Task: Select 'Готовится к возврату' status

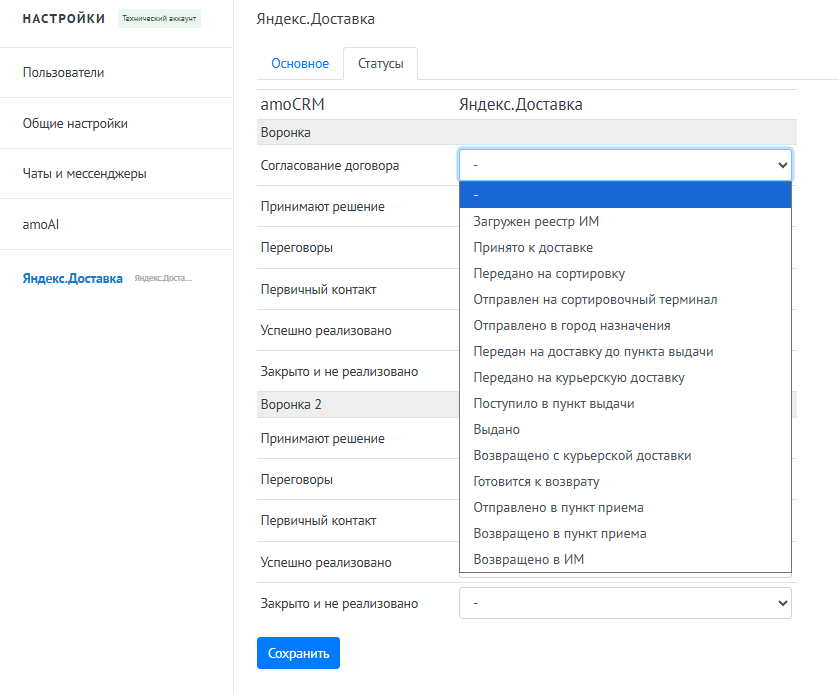Action: 625,482
